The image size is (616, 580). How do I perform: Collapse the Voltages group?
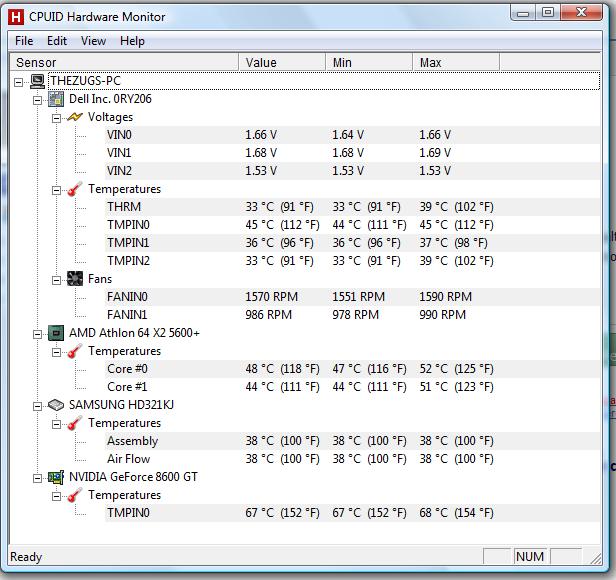[x=57, y=118]
